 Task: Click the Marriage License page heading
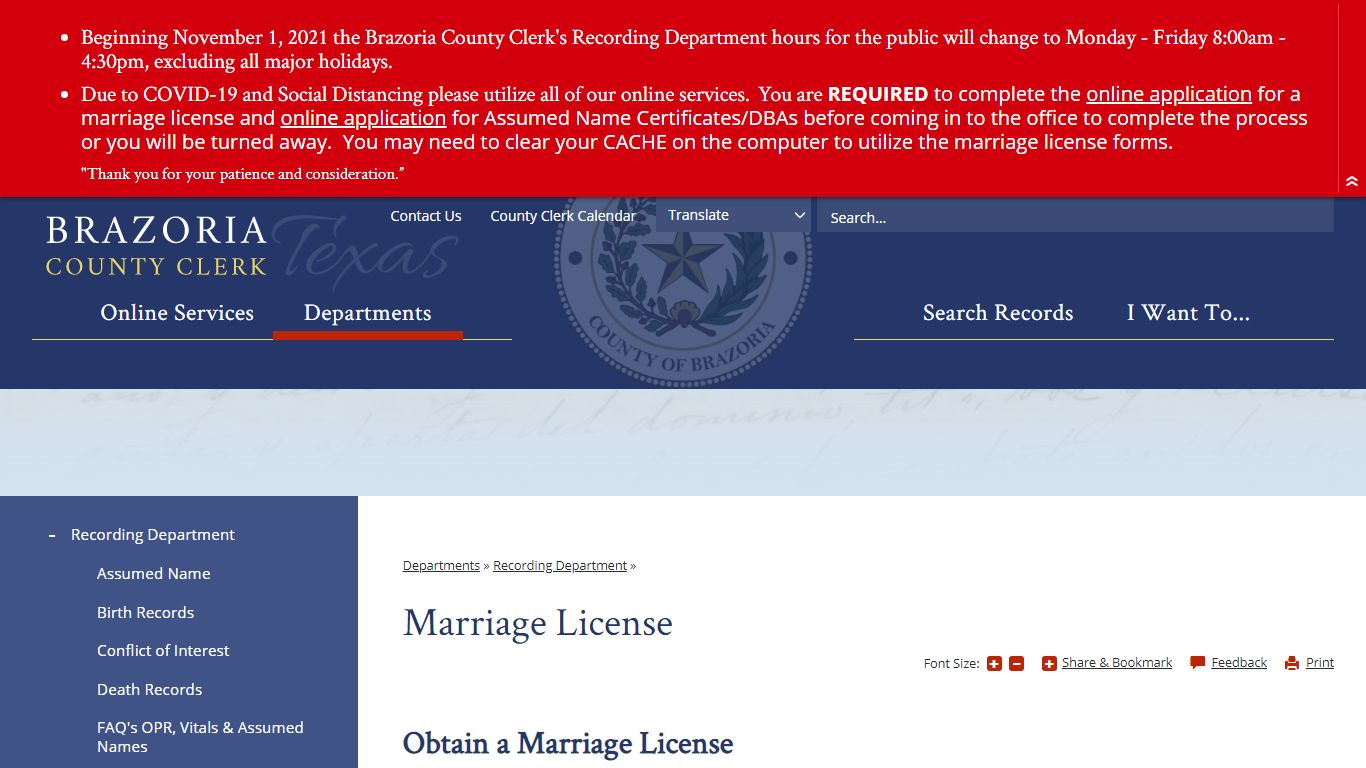[x=538, y=624]
